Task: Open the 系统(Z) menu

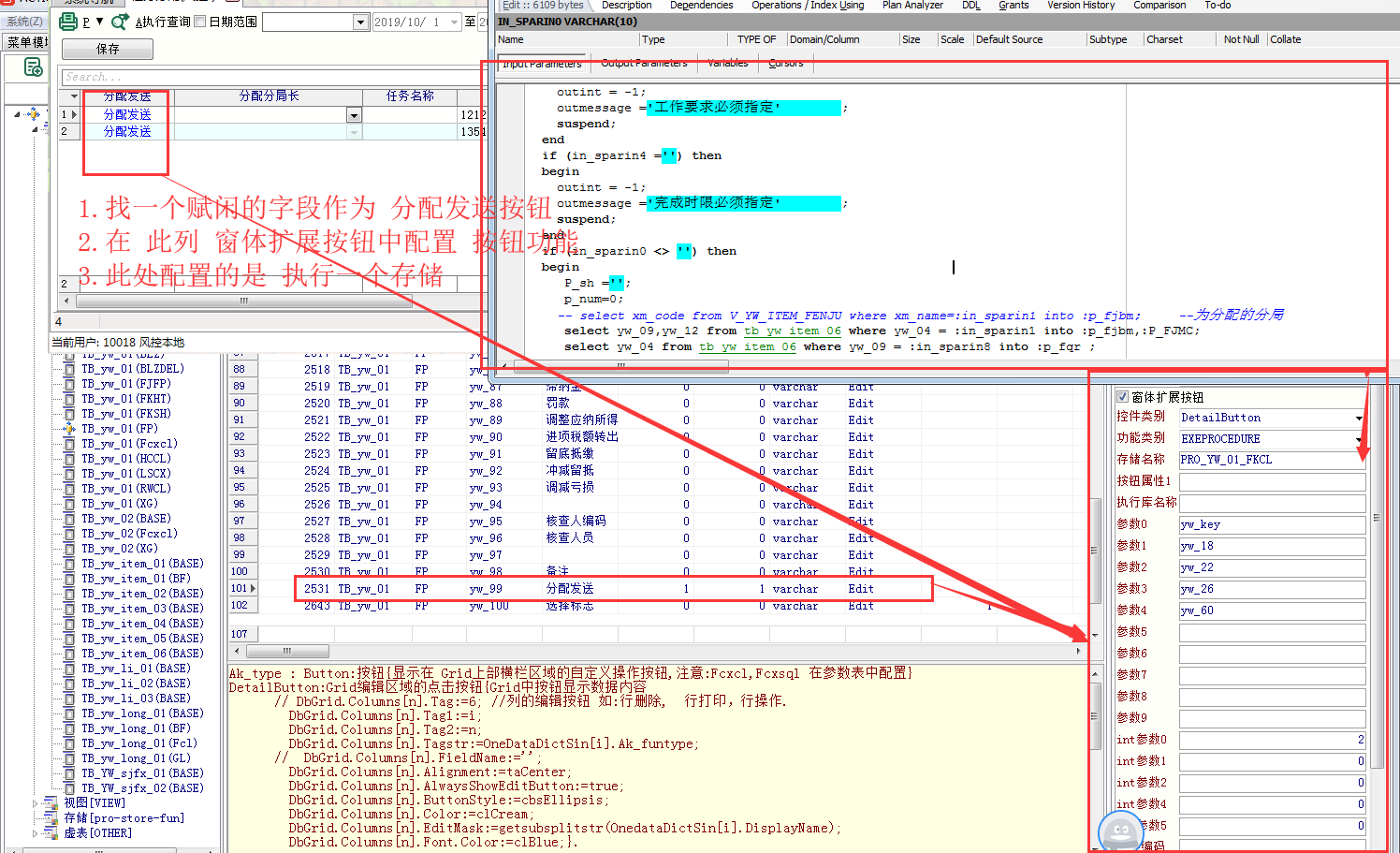Action: 24,22
